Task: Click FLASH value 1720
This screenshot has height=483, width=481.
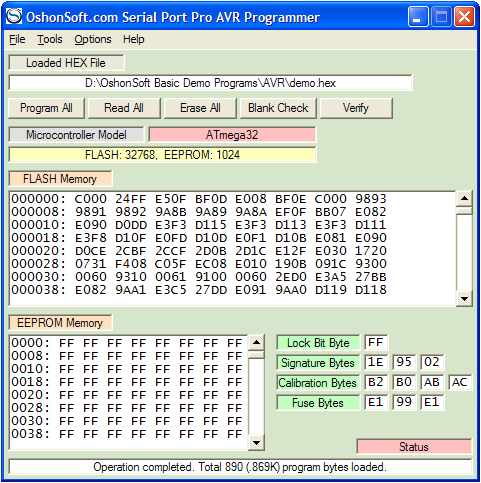Action: point(371,251)
